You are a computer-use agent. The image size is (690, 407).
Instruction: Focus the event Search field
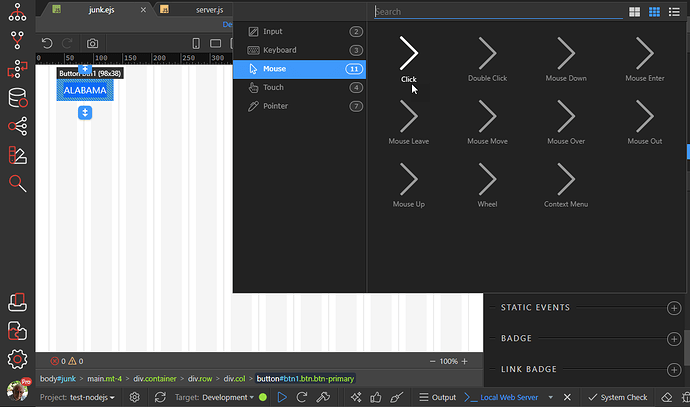point(498,11)
